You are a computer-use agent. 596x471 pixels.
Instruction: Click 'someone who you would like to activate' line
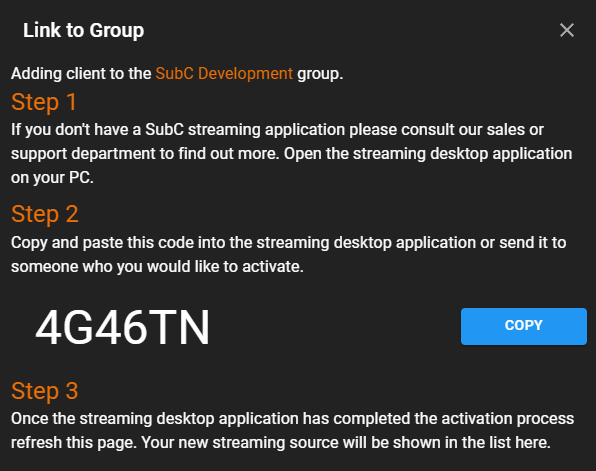(157, 266)
